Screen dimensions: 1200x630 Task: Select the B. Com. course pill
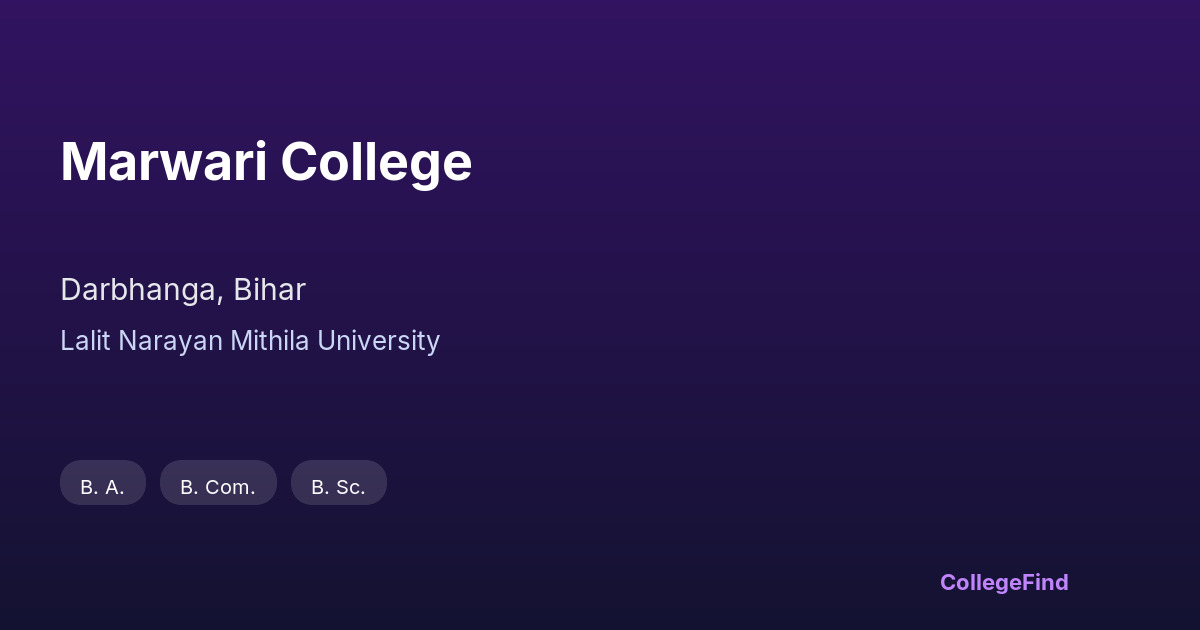[218, 483]
